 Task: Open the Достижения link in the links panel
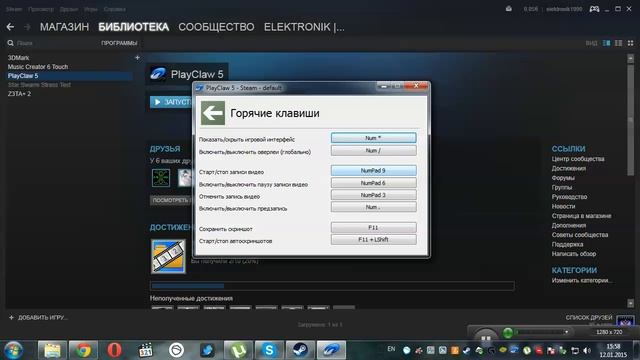pyautogui.click(x=569, y=168)
